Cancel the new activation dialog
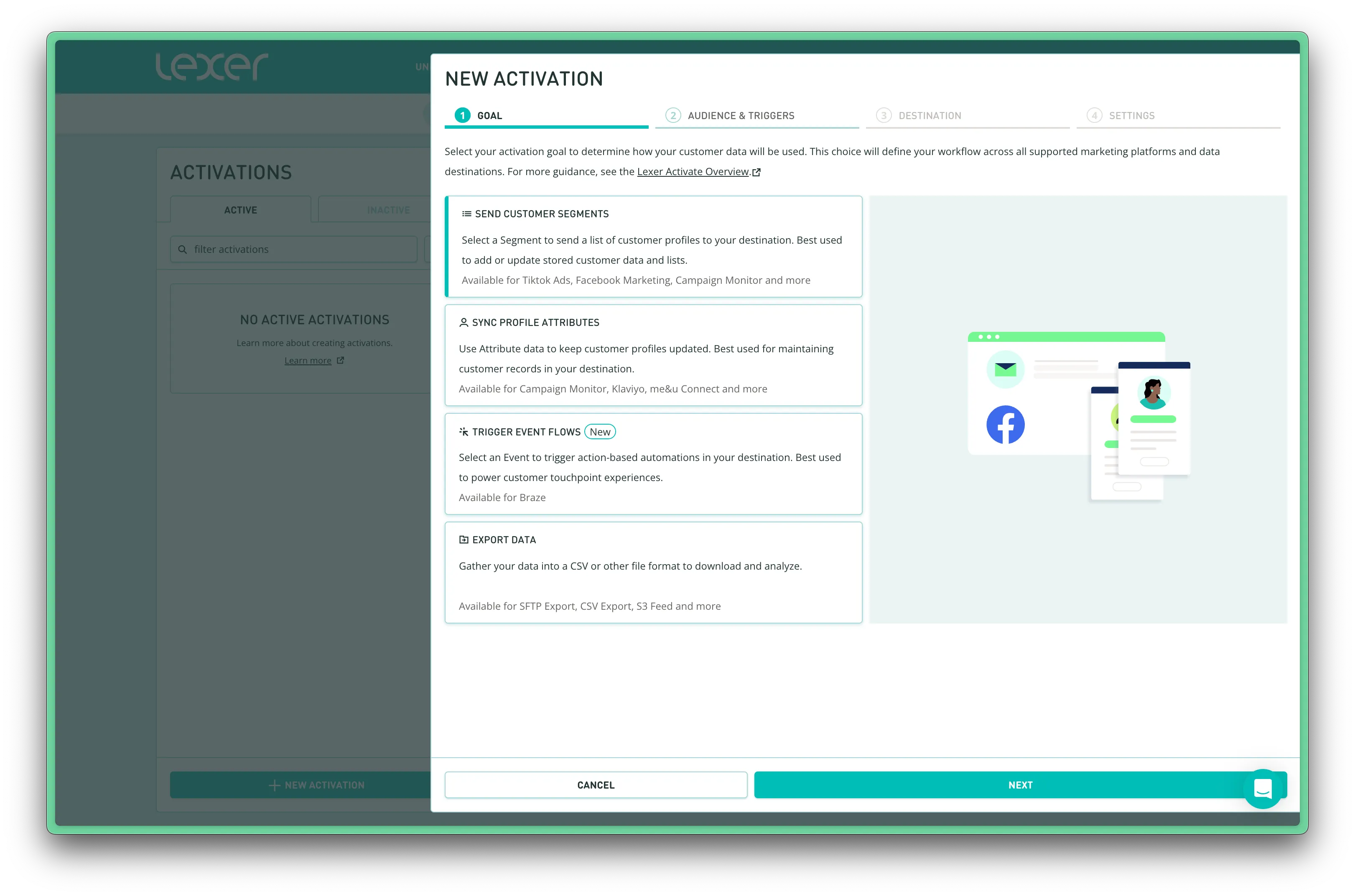This screenshot has height=896, width=1355. (x=596, y=785)
